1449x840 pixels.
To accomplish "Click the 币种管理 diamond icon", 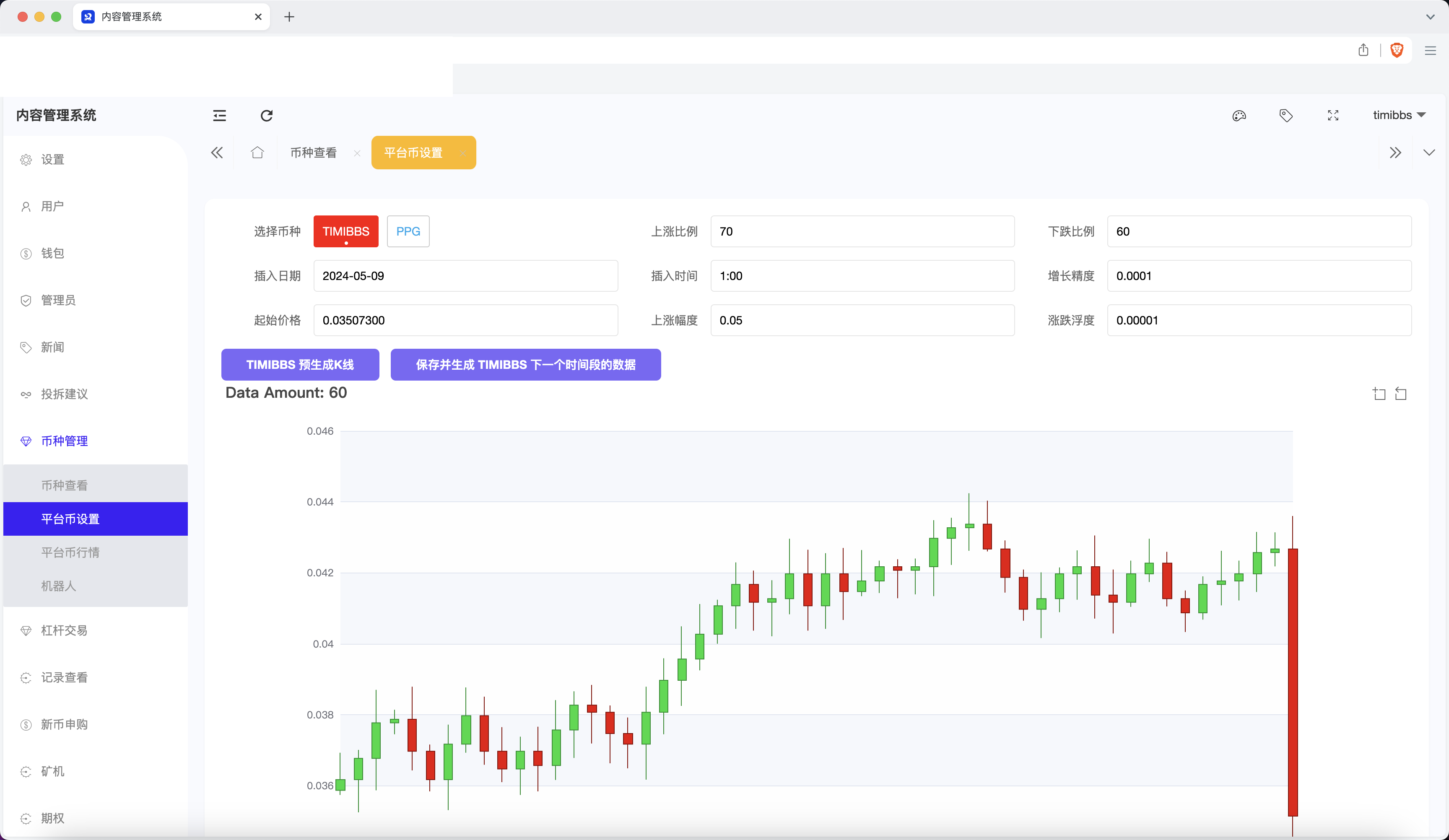I will tap(26, 441).
